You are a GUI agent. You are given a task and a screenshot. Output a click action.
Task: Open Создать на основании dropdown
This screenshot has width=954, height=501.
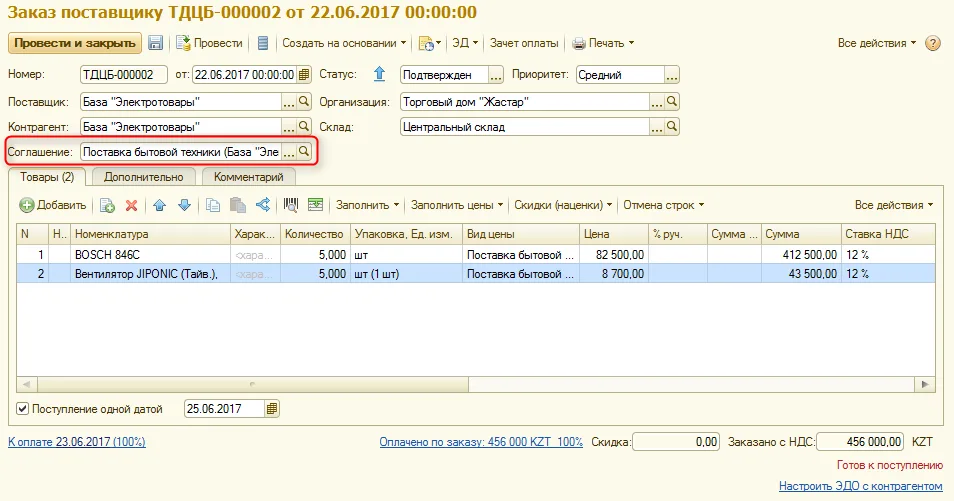(344, 43)
